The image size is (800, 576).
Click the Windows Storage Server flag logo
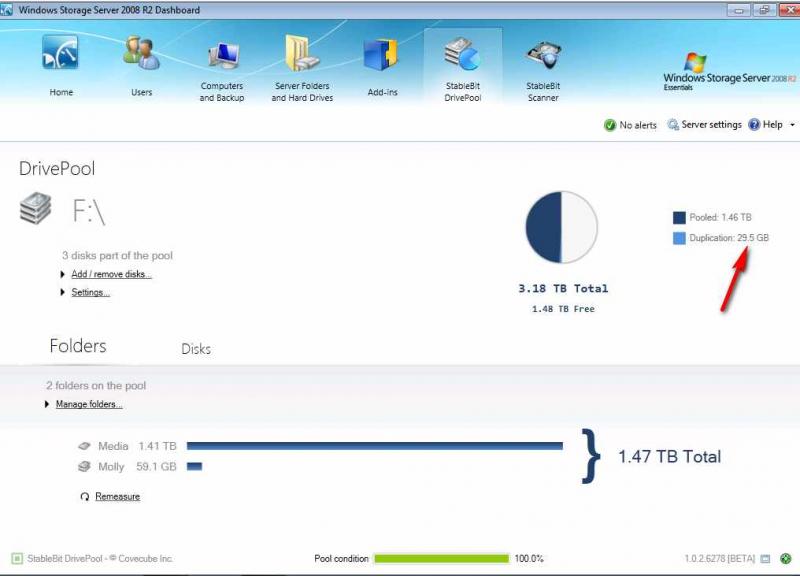(x=695, y=62)
